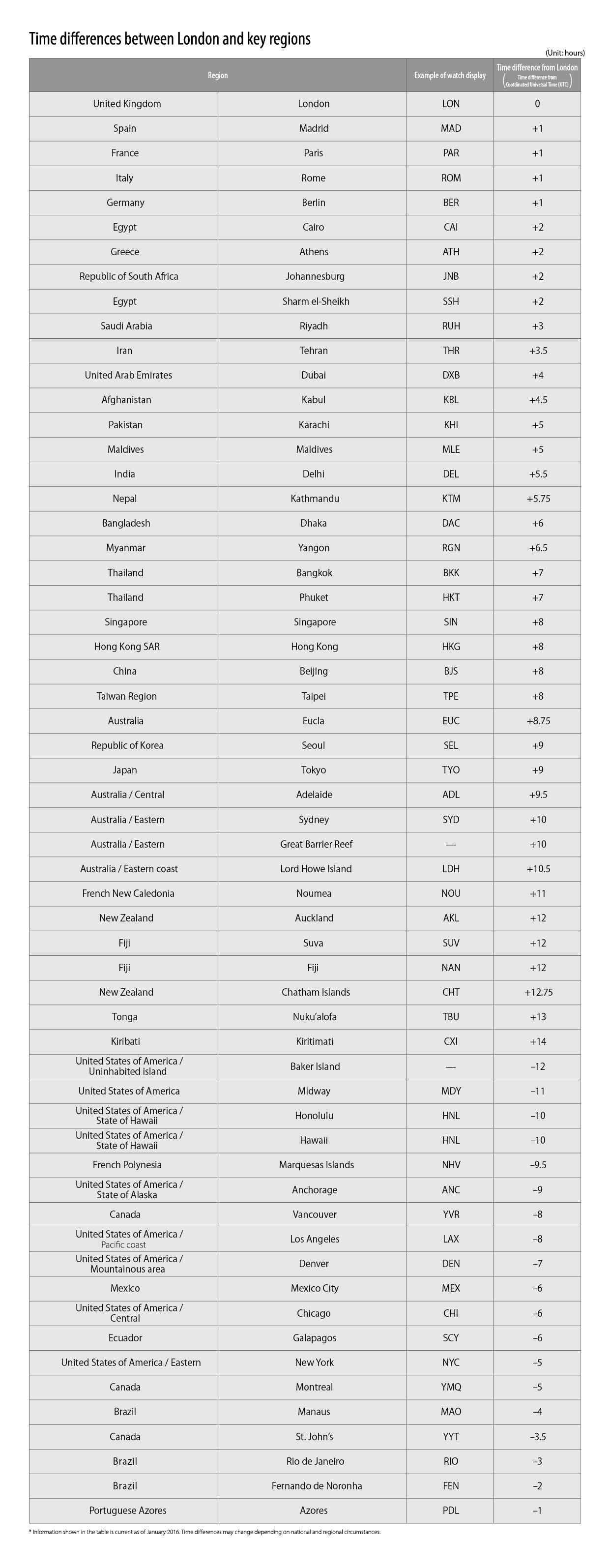The height and width of the screenshot is (1568, 610).
Task: Click the +8.75 value in Eucla row
Action: pos(538,721)
